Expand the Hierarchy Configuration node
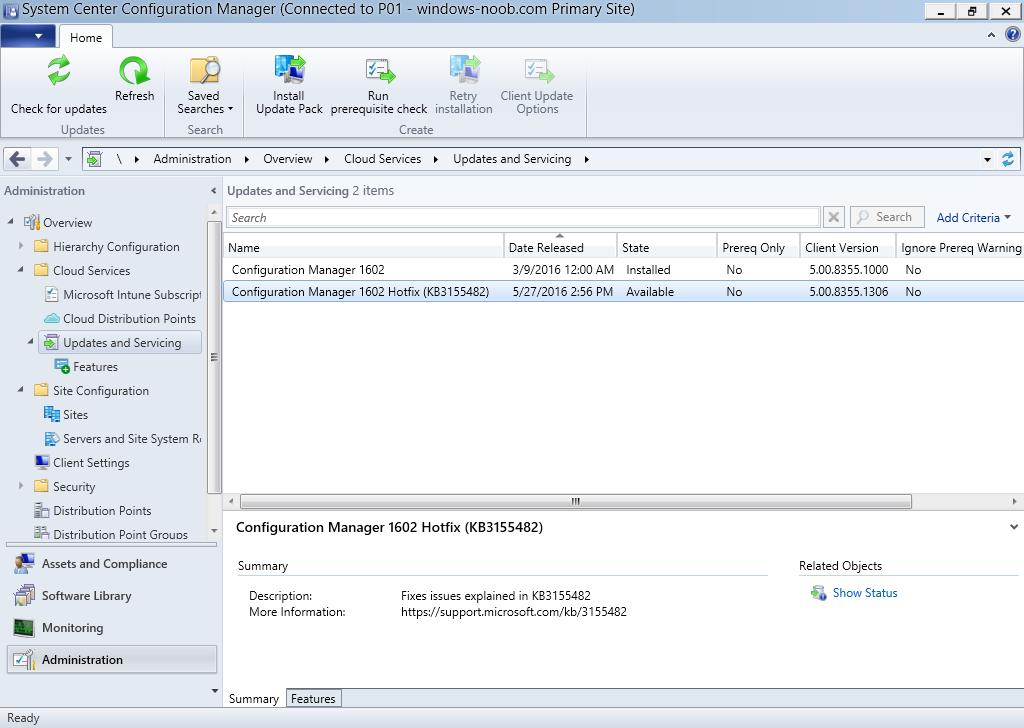The width and height of the screenshot is (1024, 728). tap(21, 246)
